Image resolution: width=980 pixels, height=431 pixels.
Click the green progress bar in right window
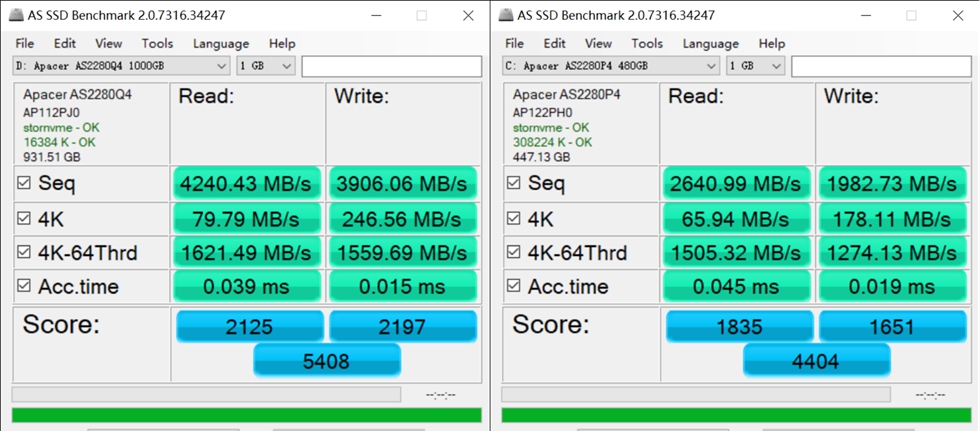[x=736, y=415]
